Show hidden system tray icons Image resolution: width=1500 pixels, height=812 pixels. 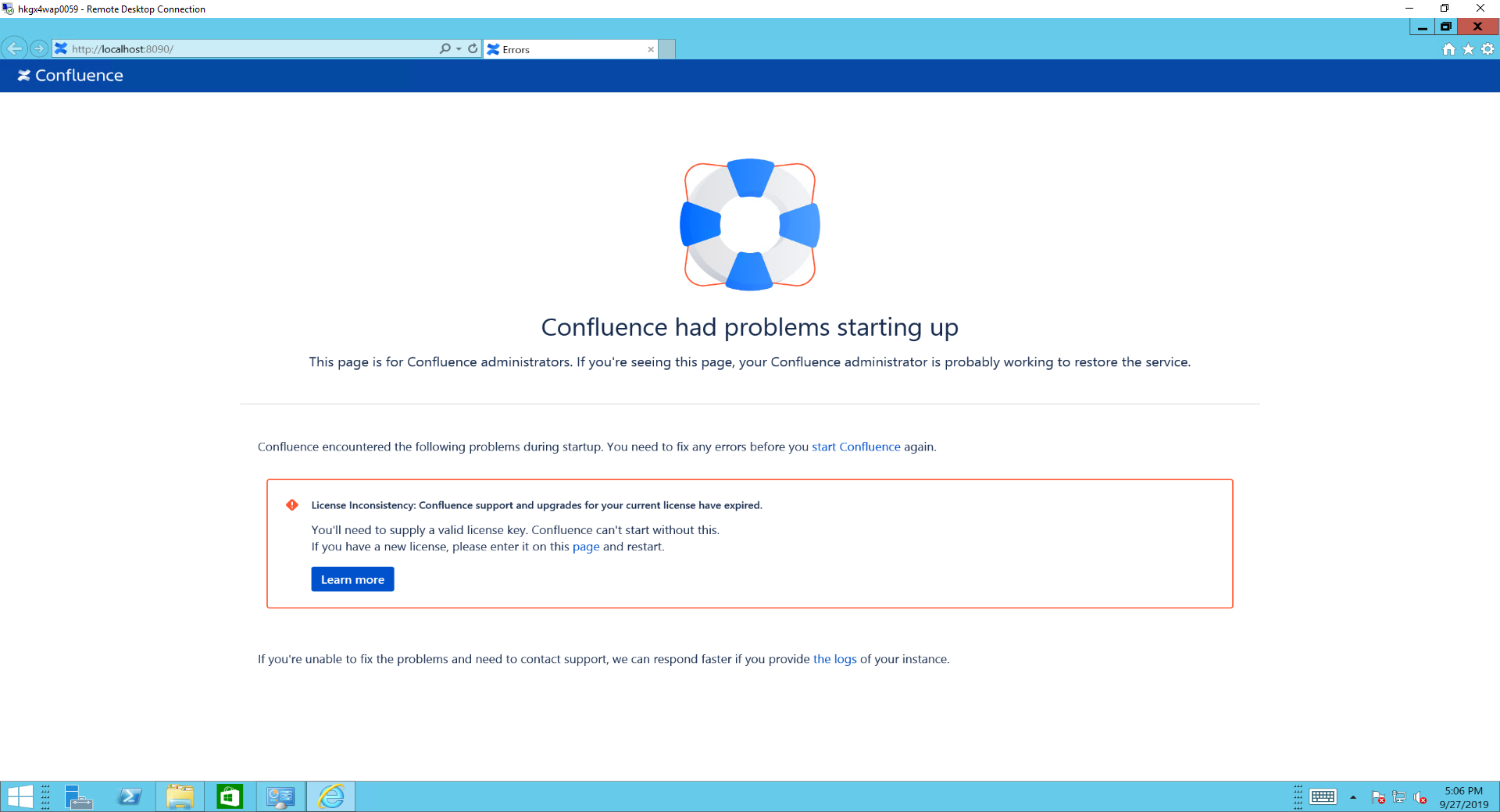pos(1353,797)
